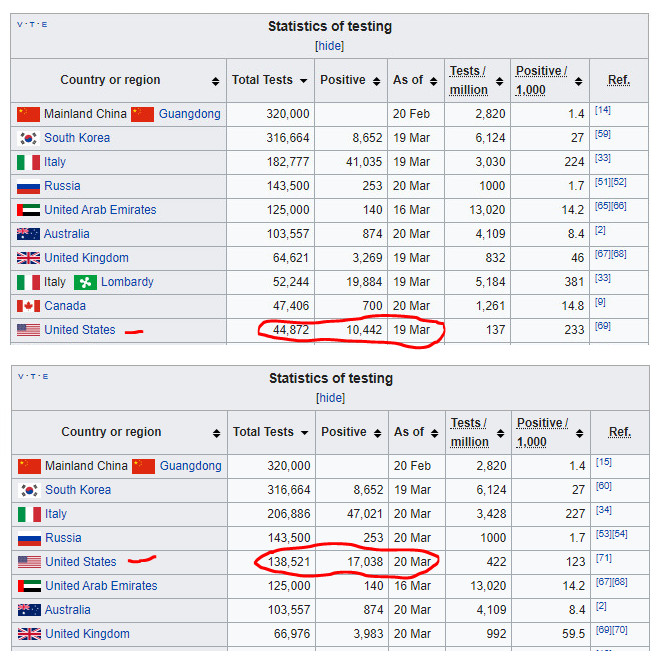Image resolution: width=659 pixels, height=668 pixels.
Task: Click the Lombardy region flag icon
Action: coord(85,282)
